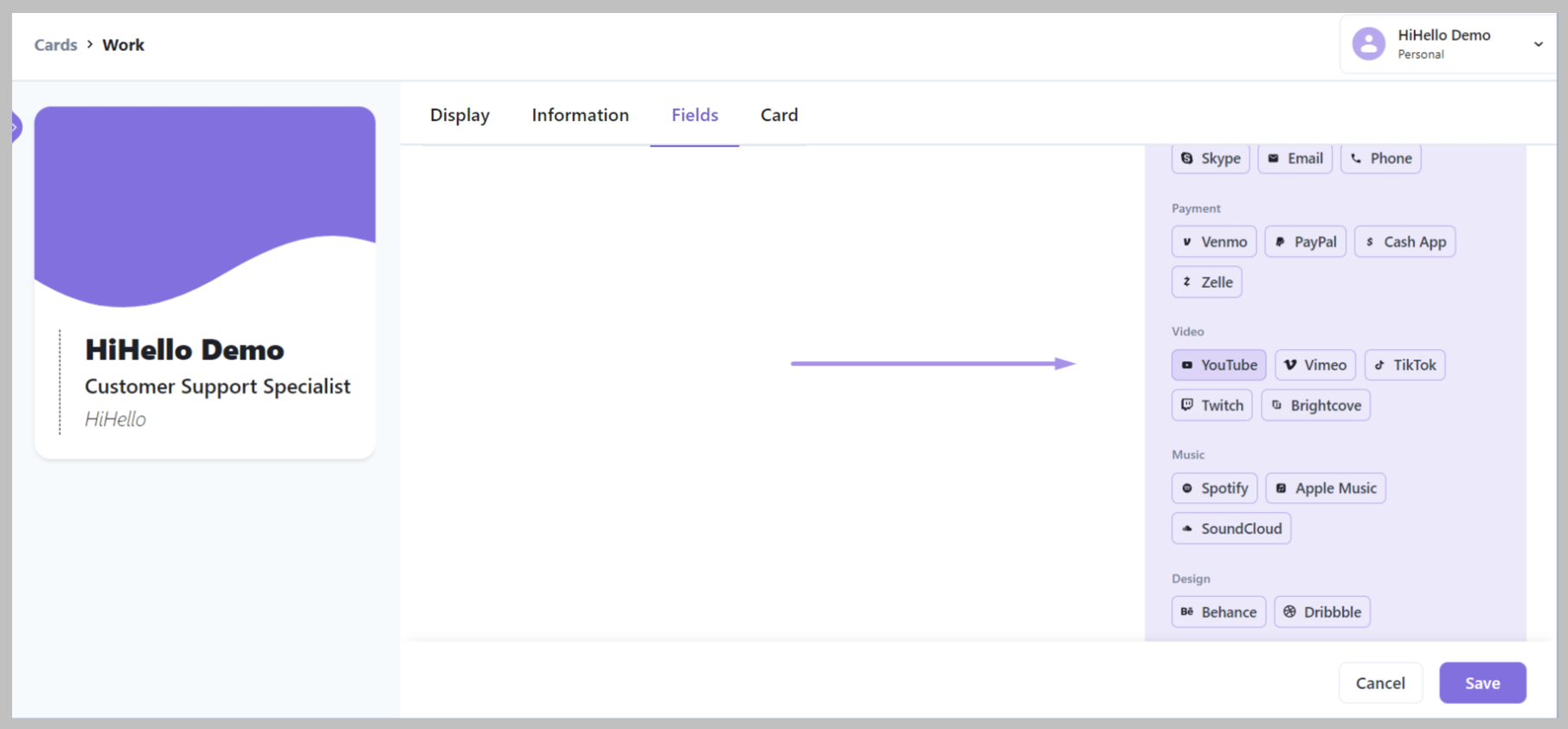Add the Email field

pos(1295,158)
